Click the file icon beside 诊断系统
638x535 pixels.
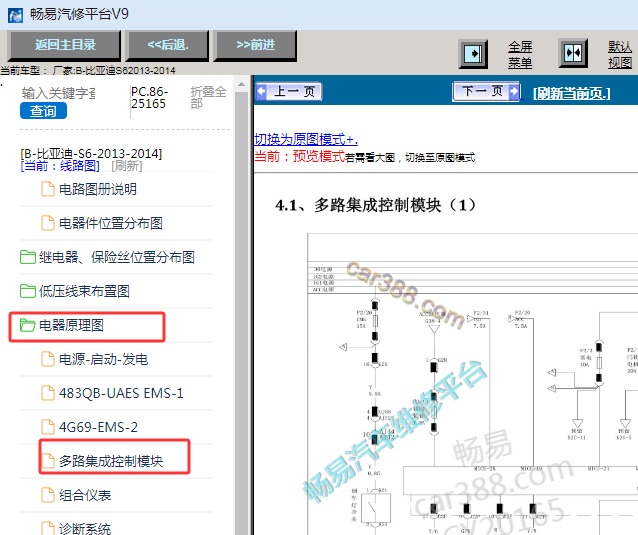point(48,528)
